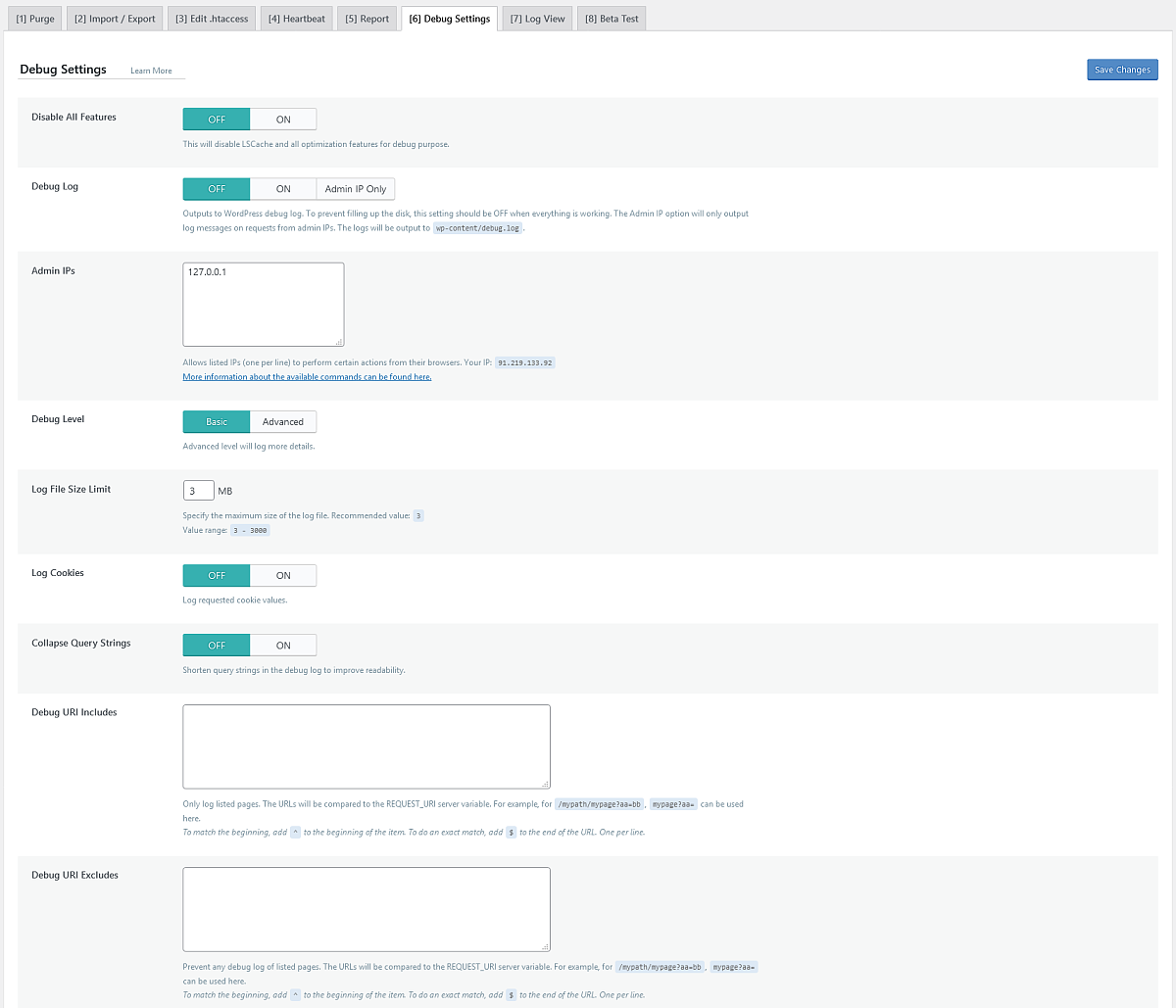Click the Debug URI Excludes text area
This screenshot has height=1008, width=1176.
(x=367, y=909)
